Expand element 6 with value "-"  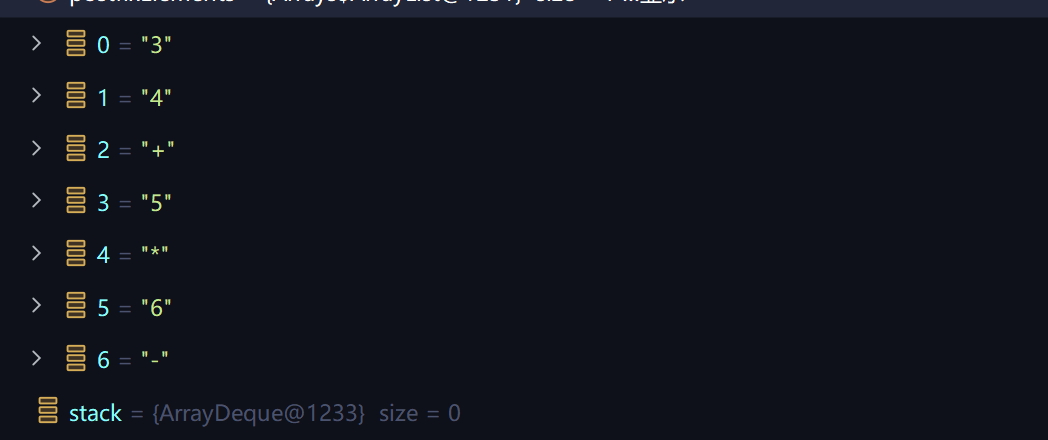click(37, 358)
